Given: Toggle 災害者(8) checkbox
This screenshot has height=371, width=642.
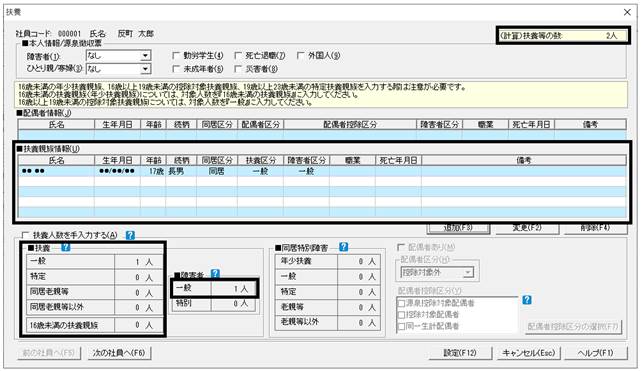Looking at the screenshot, I should coord(238,69).
